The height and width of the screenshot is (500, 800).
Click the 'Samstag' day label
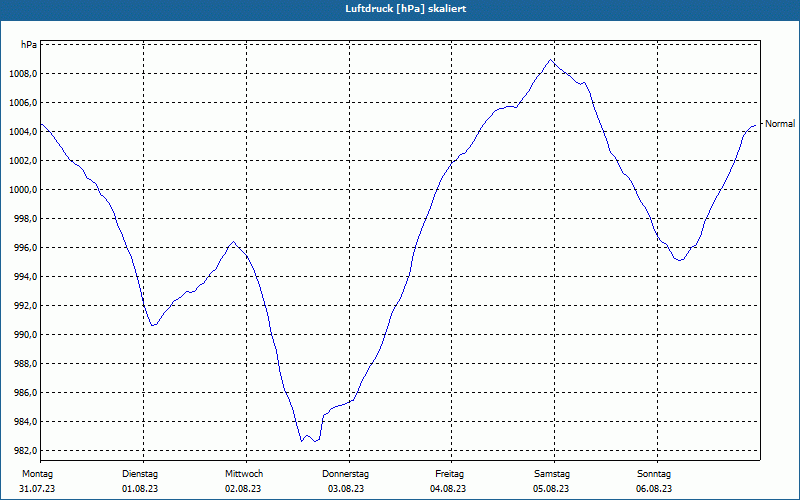[552, 474]
